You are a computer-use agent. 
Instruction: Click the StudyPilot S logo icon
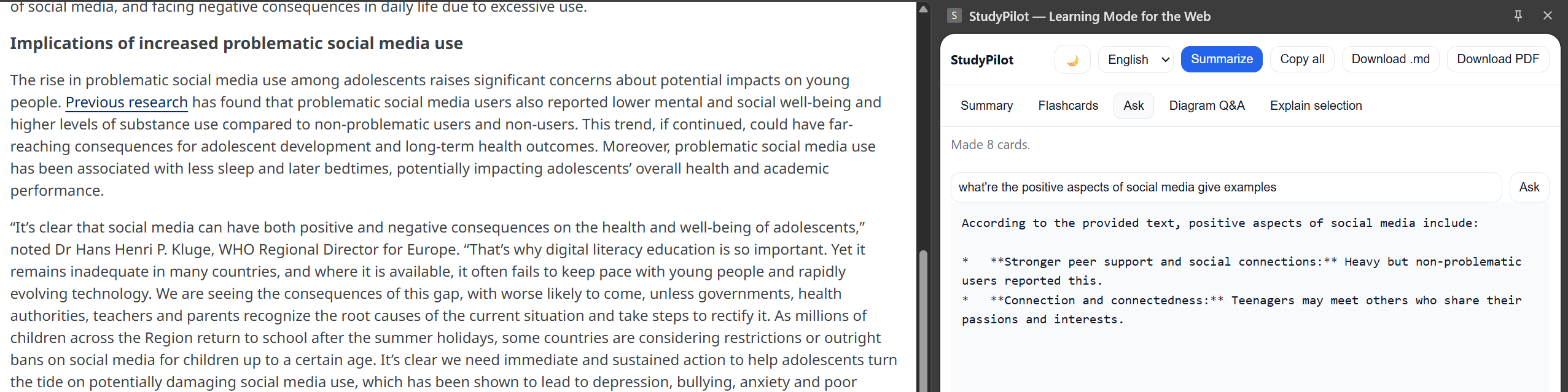click(954, 16)
